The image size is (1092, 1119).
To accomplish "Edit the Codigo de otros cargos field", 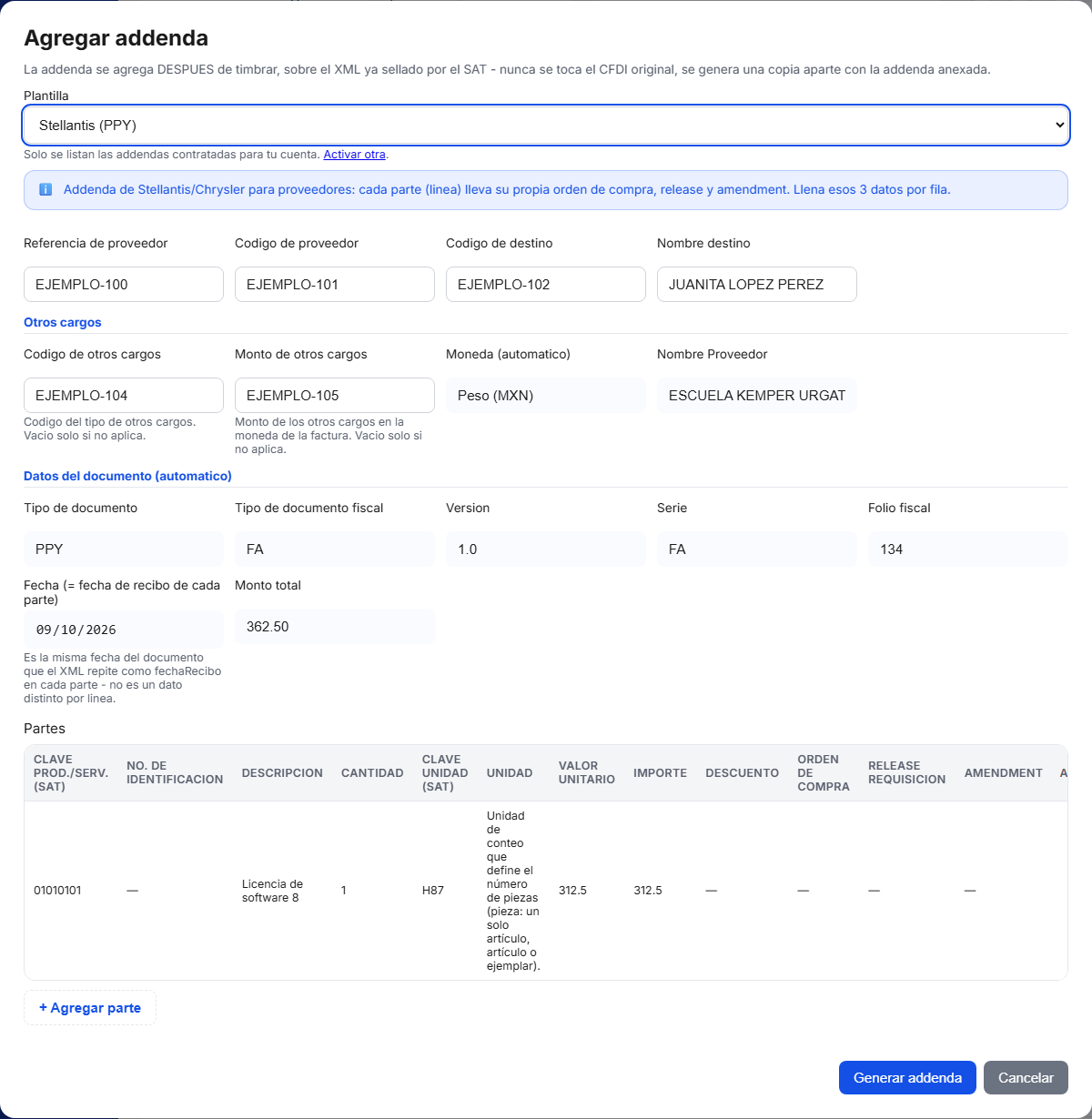I will [124, 396].
